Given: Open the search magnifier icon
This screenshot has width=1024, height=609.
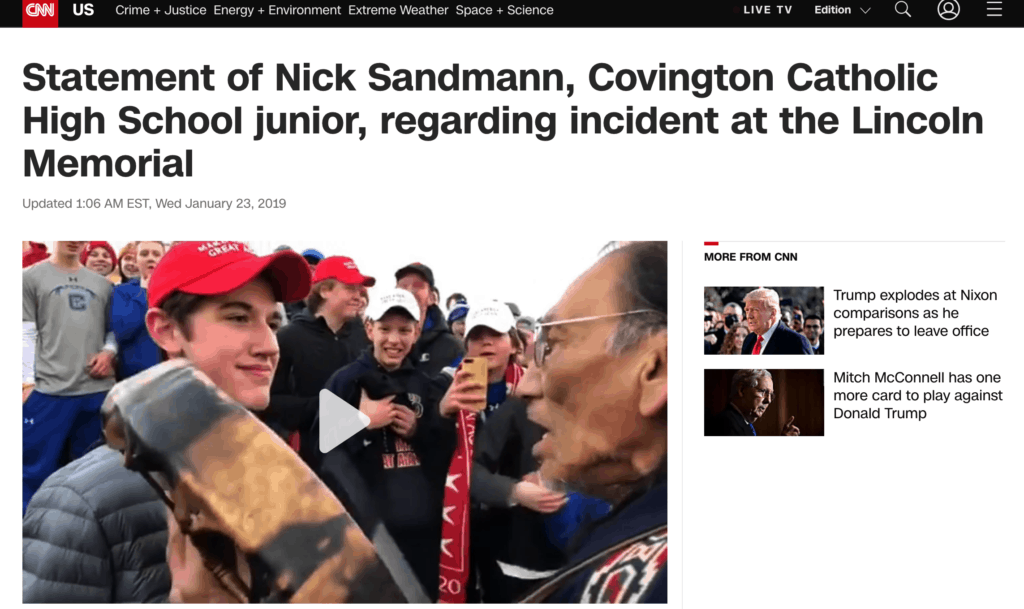Looking at the screenshot, I should click(903, 9).
